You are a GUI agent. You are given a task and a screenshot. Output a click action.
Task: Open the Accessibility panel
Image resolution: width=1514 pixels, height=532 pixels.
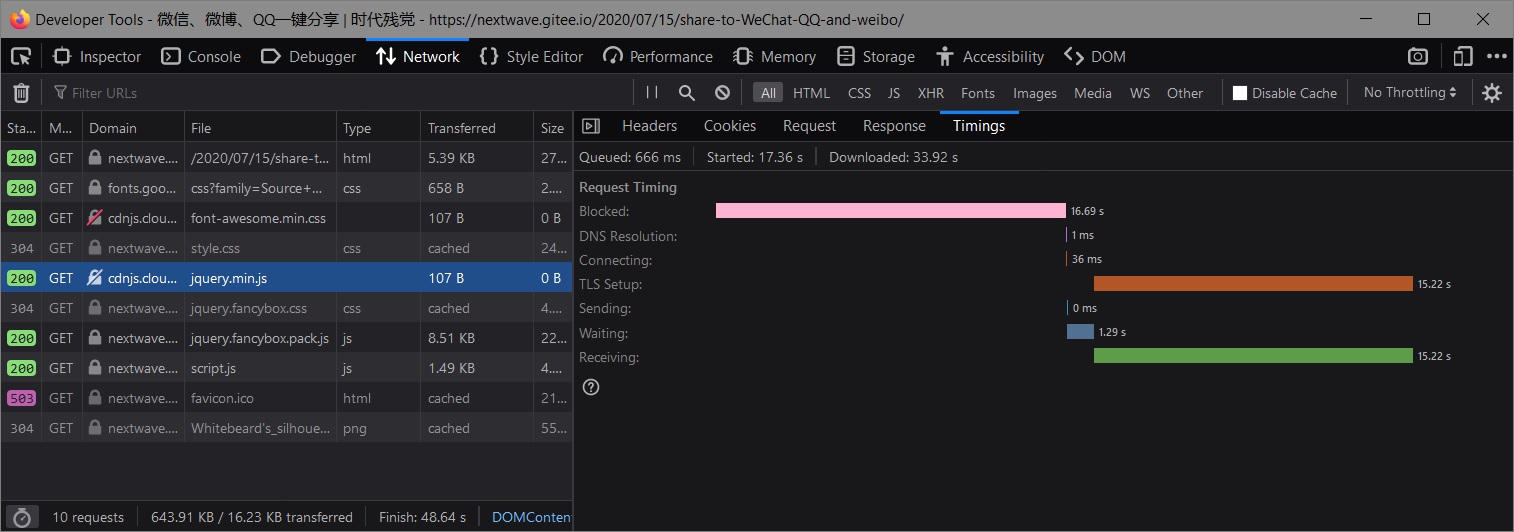990,57
